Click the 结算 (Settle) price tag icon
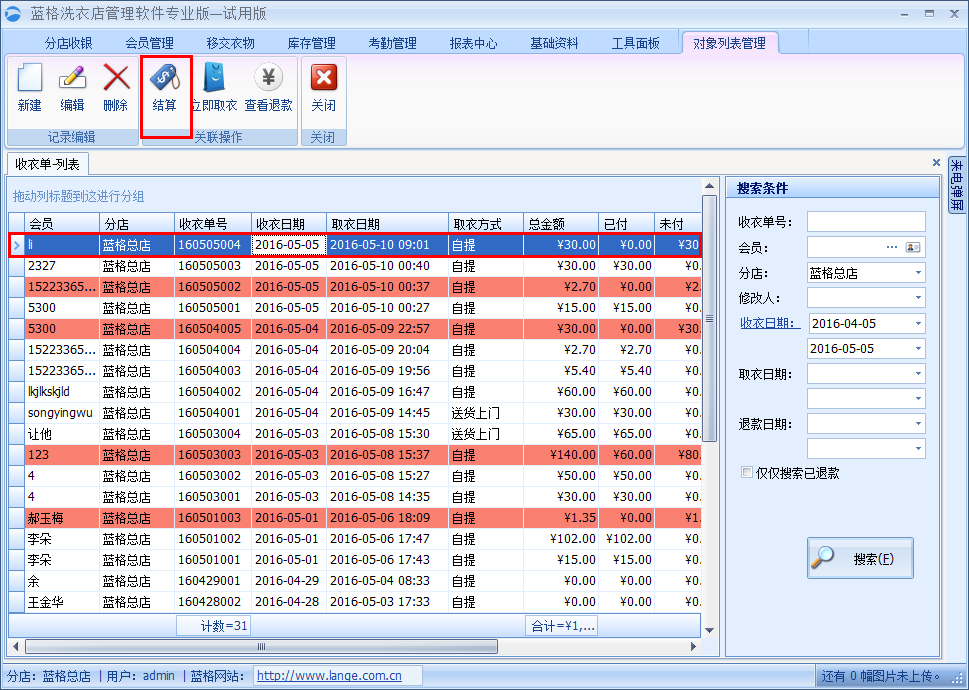The height and width of the screenshot is (690, 969). 164,78
